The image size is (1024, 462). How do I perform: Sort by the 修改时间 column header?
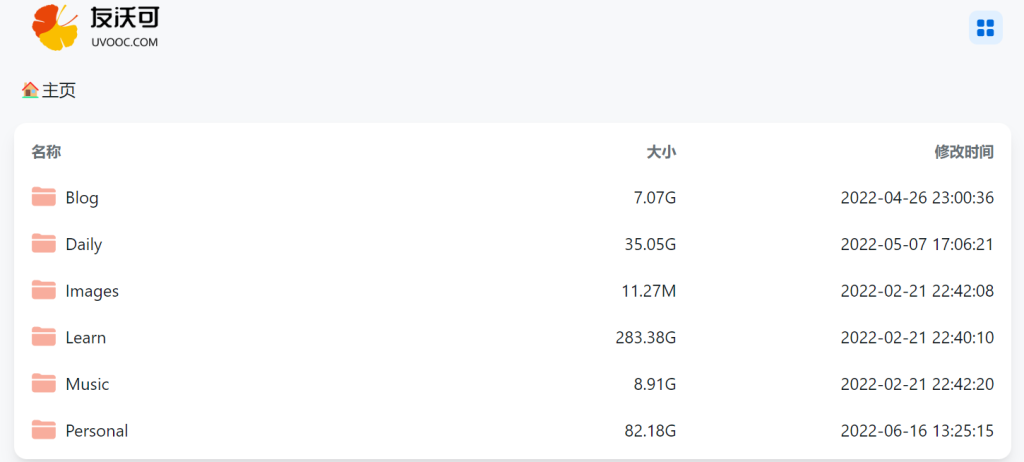(x=964, y=152)
